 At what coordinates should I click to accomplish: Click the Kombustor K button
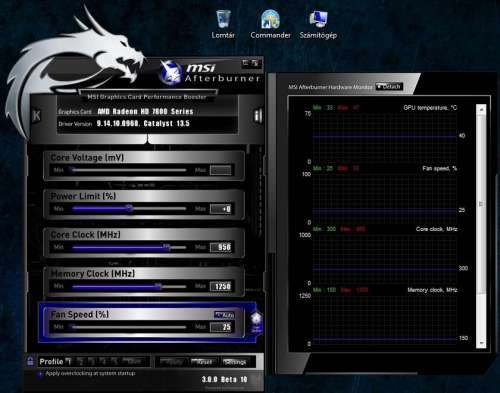[x=36, y=115]
